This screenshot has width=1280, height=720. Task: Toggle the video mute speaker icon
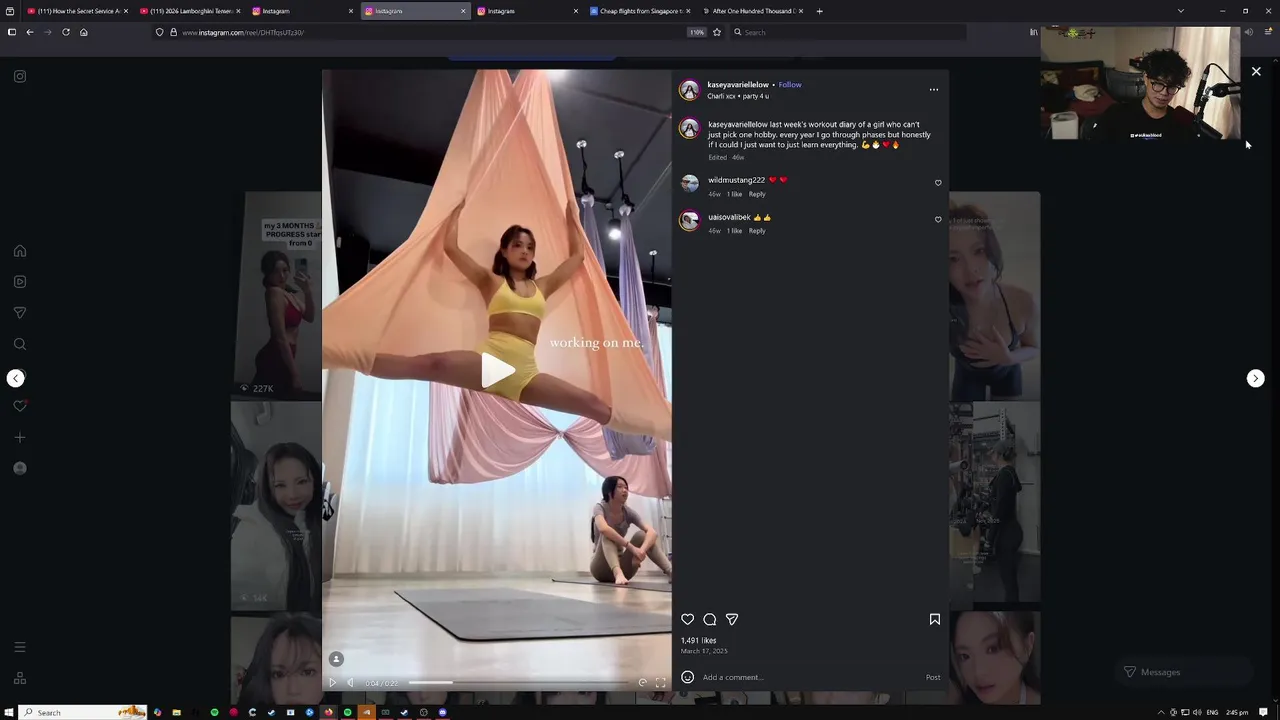350,683
